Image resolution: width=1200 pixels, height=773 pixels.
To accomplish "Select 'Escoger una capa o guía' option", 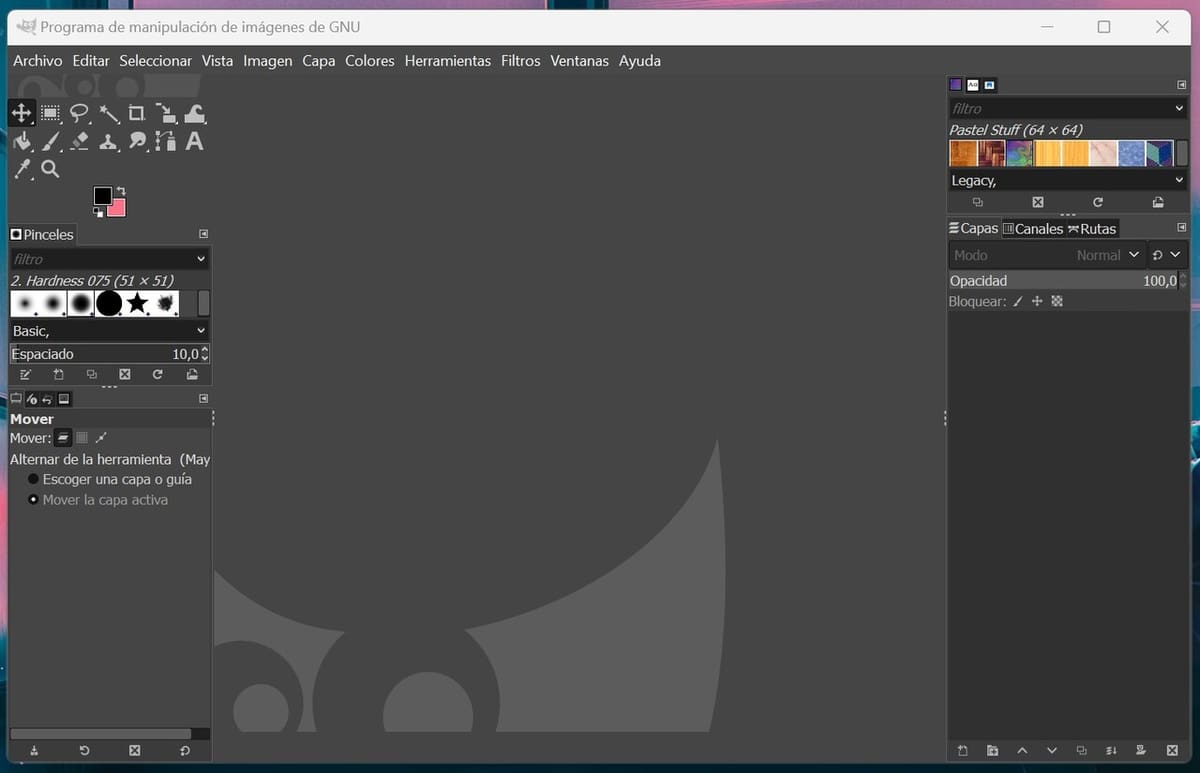I will click(x=109, y=479).
